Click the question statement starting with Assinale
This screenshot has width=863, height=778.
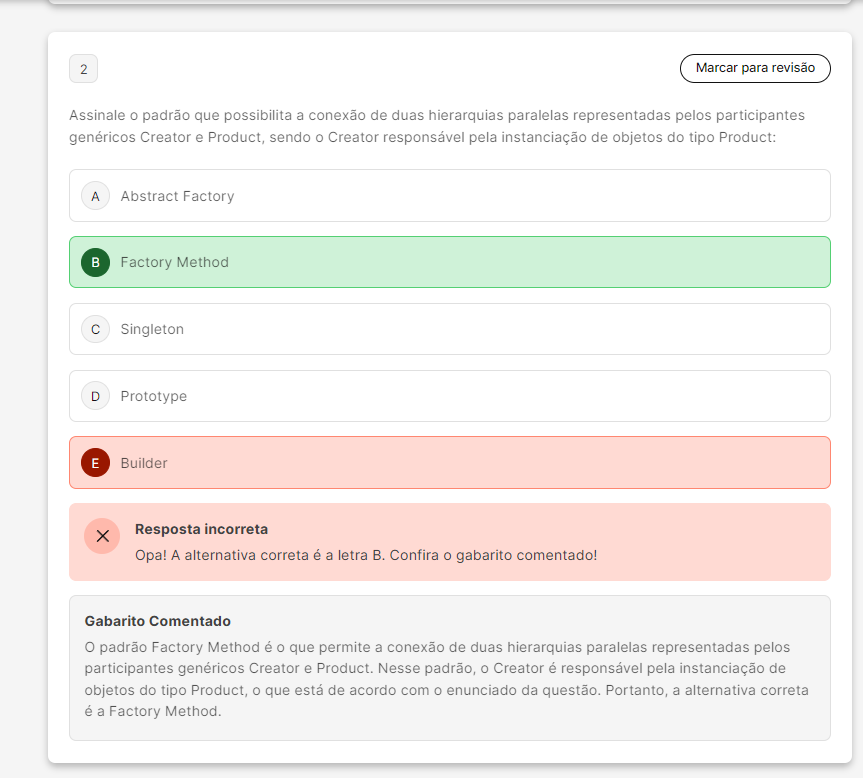point(437,126)
